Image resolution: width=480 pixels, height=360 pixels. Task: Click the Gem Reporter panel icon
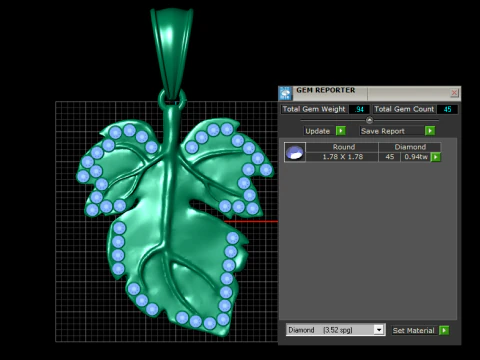pyautogui.click(x=285, y=93)
